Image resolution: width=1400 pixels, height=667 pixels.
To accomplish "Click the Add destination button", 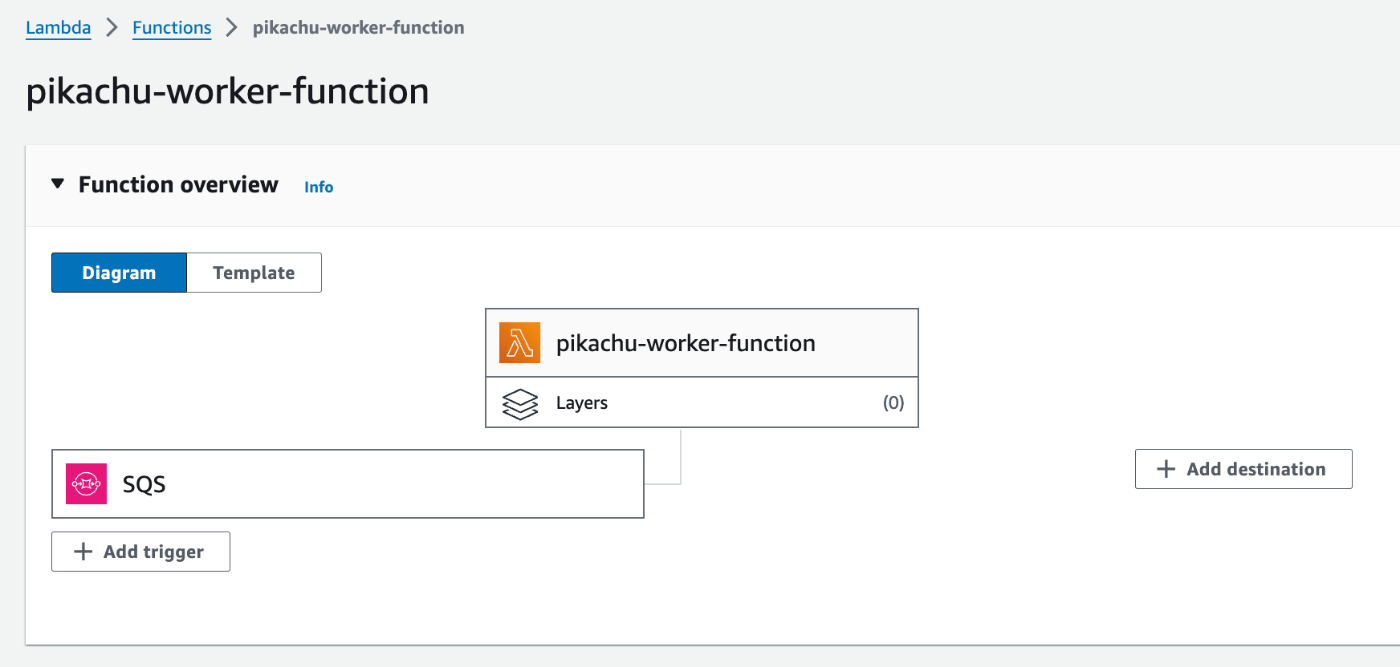I will pyautogui.click(x=1244, y=469).
